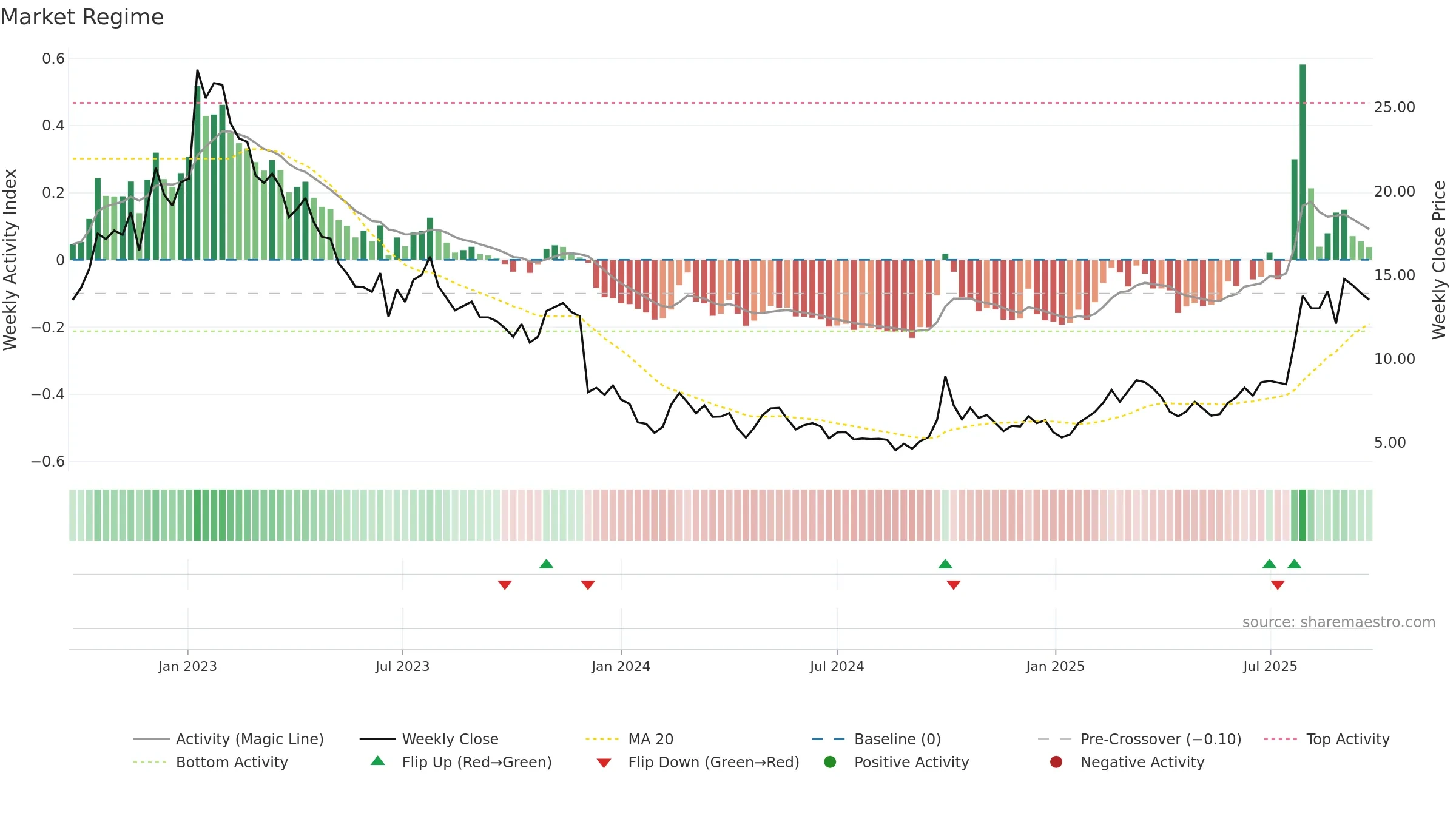Toggle the Flip Down (Green→Red) legend entry
The width and height of the screenshot is (1456, 819).
point(698,762)
